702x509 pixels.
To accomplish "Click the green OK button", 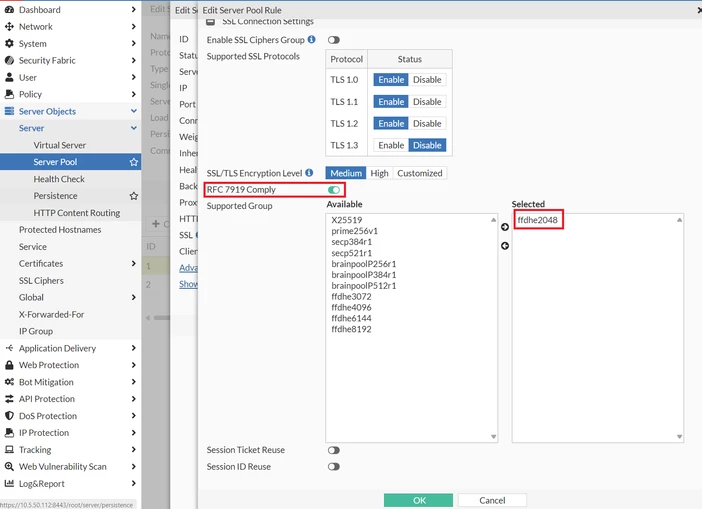I will coord(418,500).
